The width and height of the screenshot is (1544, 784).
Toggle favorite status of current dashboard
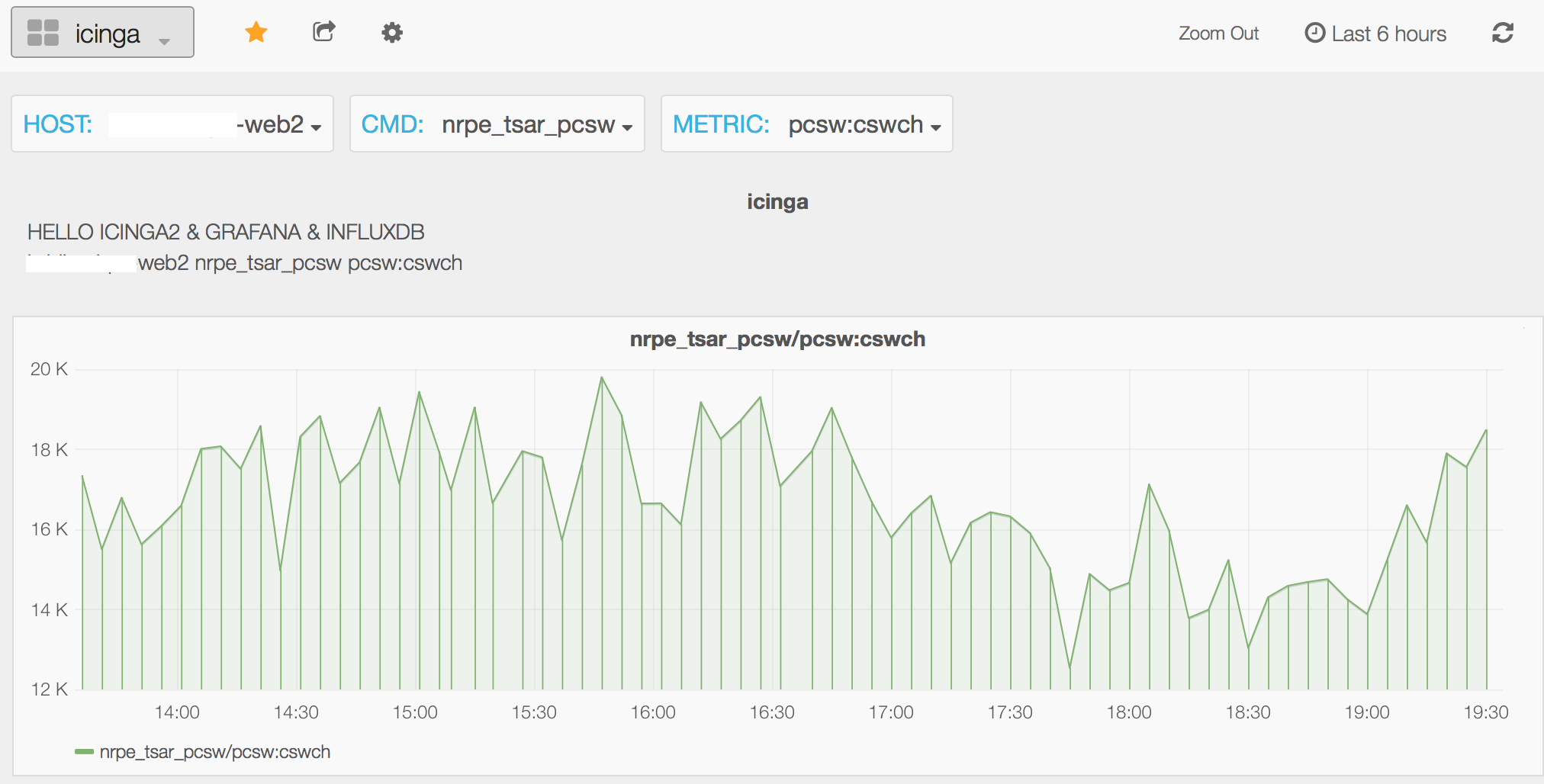(x=256, y=32)
